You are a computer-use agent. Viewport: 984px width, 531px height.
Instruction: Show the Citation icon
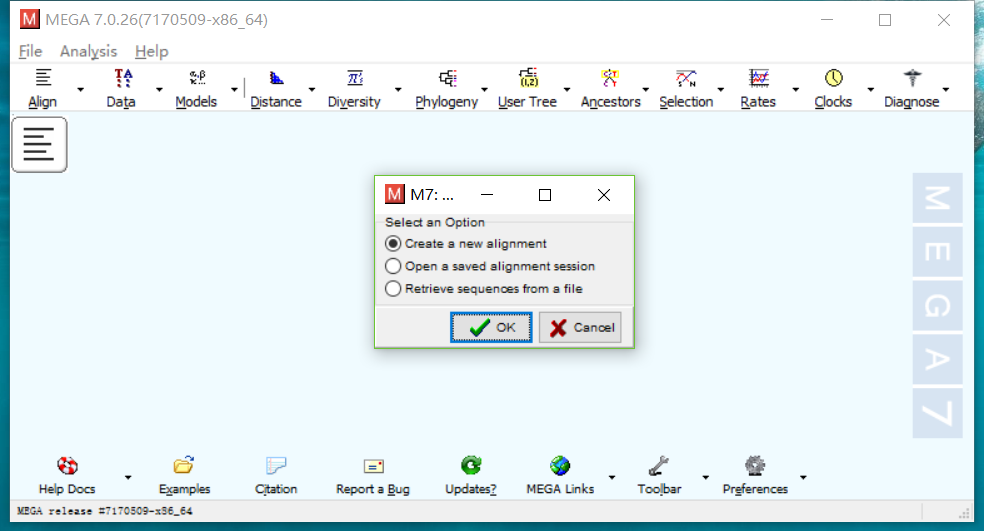pyautogui.click(x=276, y=465)
